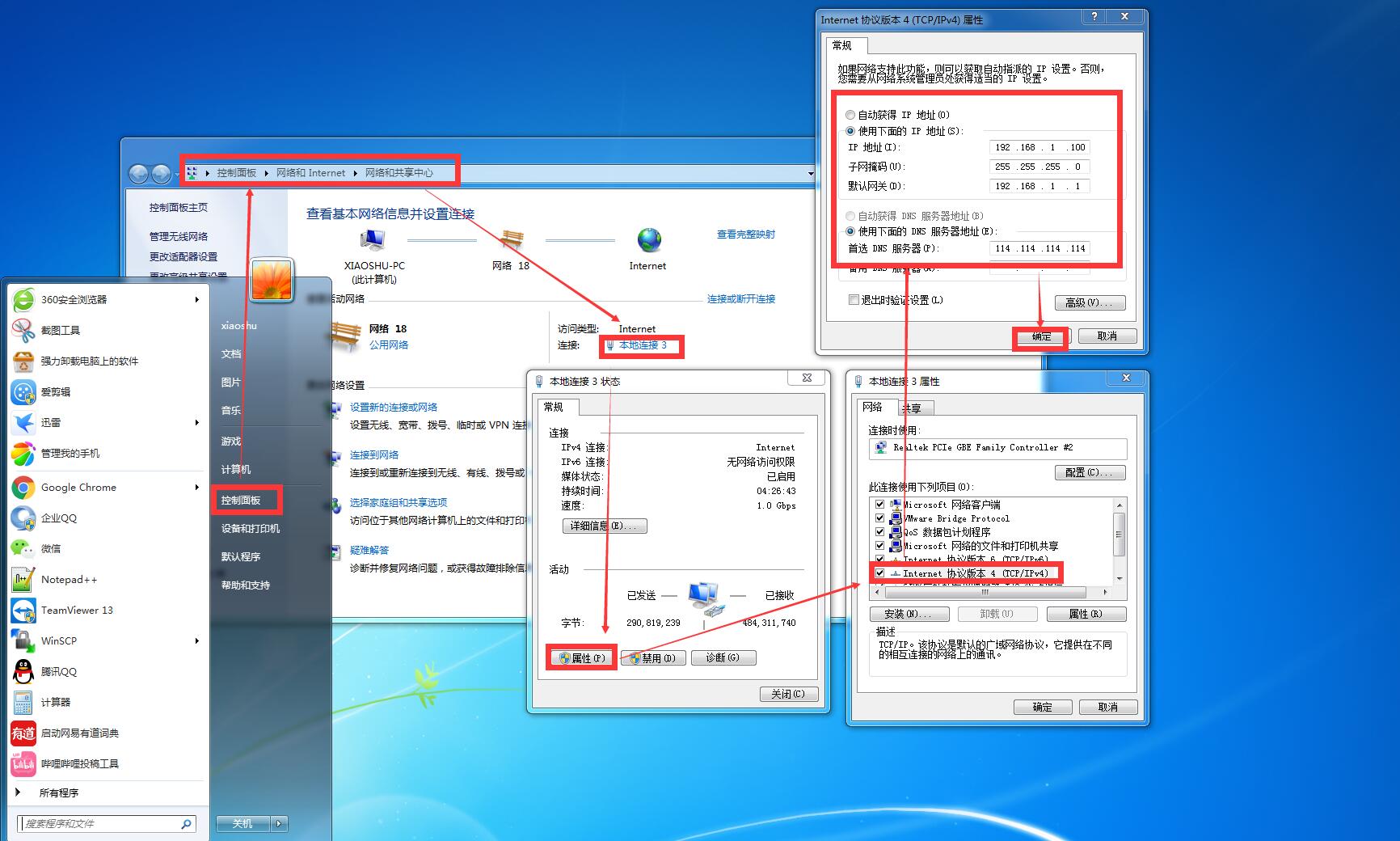Toggle VMware Bridge Protocol checkbox

880,518
